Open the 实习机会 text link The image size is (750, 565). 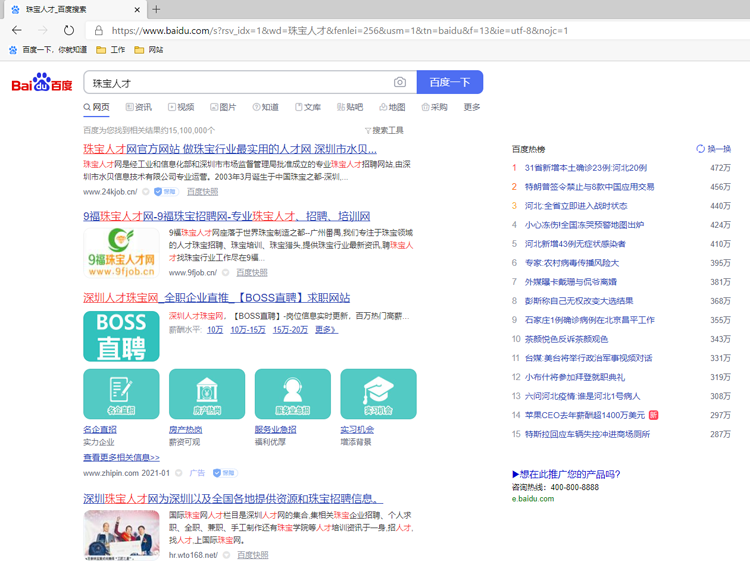click(357, 430)
